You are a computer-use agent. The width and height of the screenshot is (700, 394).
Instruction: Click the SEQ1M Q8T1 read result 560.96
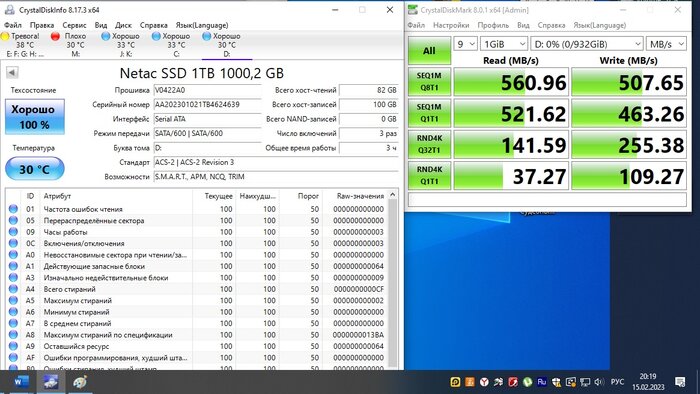[x=511, y=82]
